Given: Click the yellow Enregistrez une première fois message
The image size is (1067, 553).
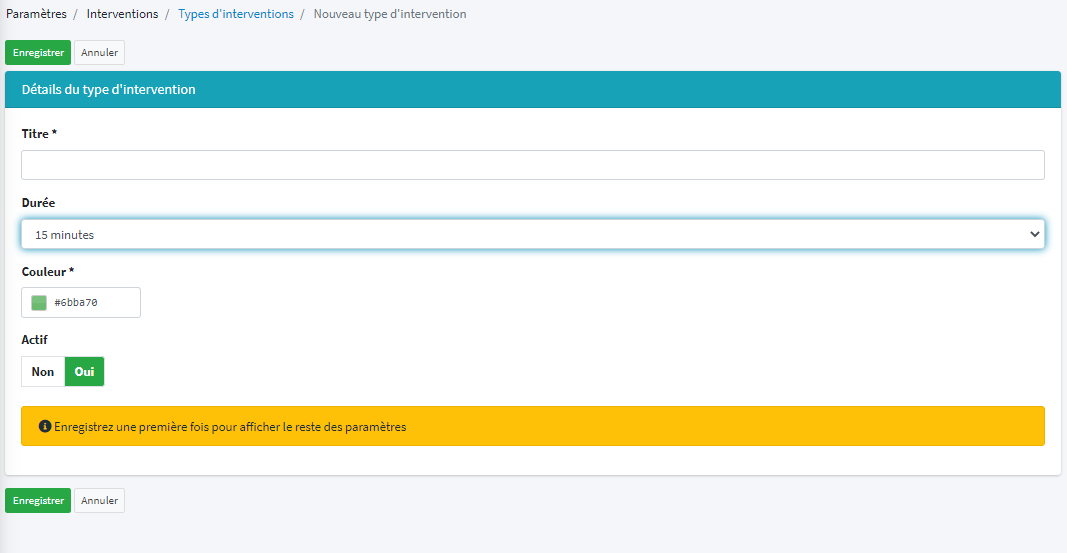Looking at the screenshot, I should [x=230, y=427].
